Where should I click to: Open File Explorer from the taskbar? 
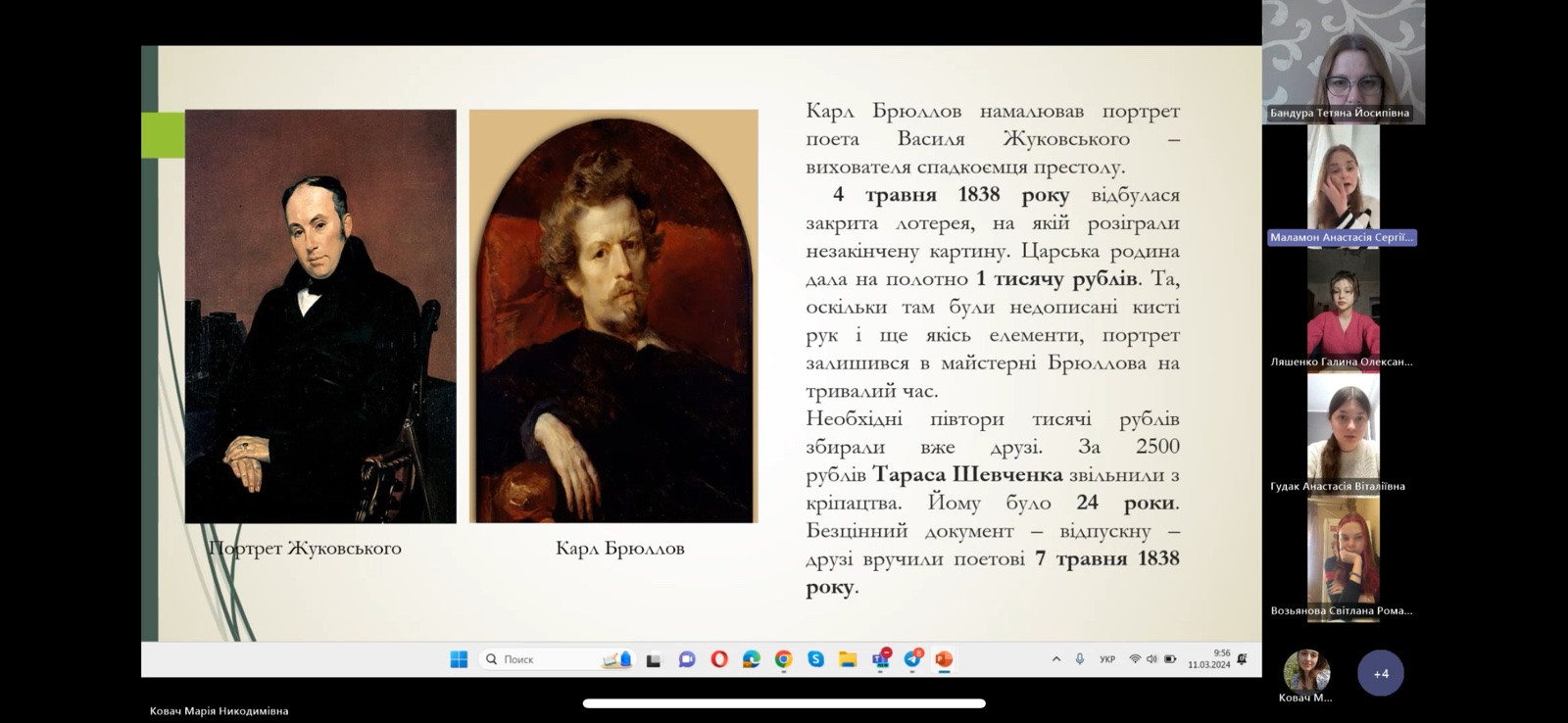click(x=848, y=659)
